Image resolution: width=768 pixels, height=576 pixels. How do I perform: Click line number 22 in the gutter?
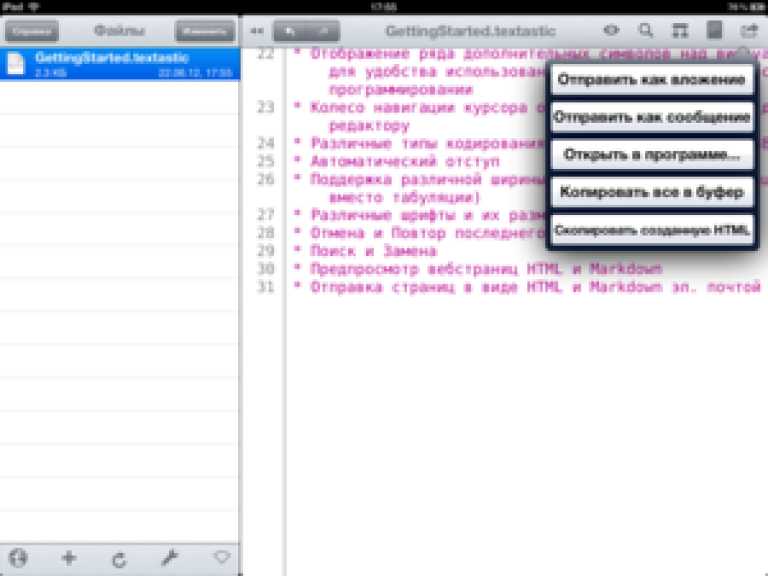tap(265, 53)
